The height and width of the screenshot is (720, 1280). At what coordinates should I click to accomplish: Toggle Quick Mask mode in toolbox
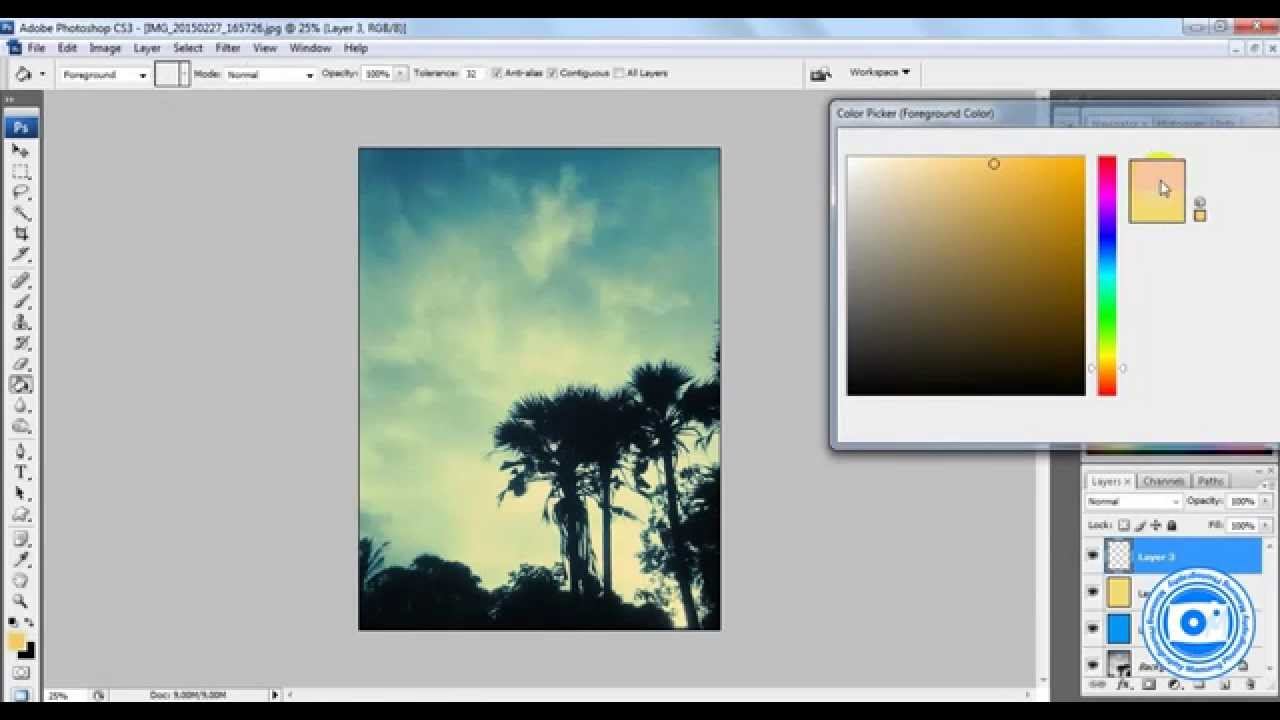coord(21,674)
